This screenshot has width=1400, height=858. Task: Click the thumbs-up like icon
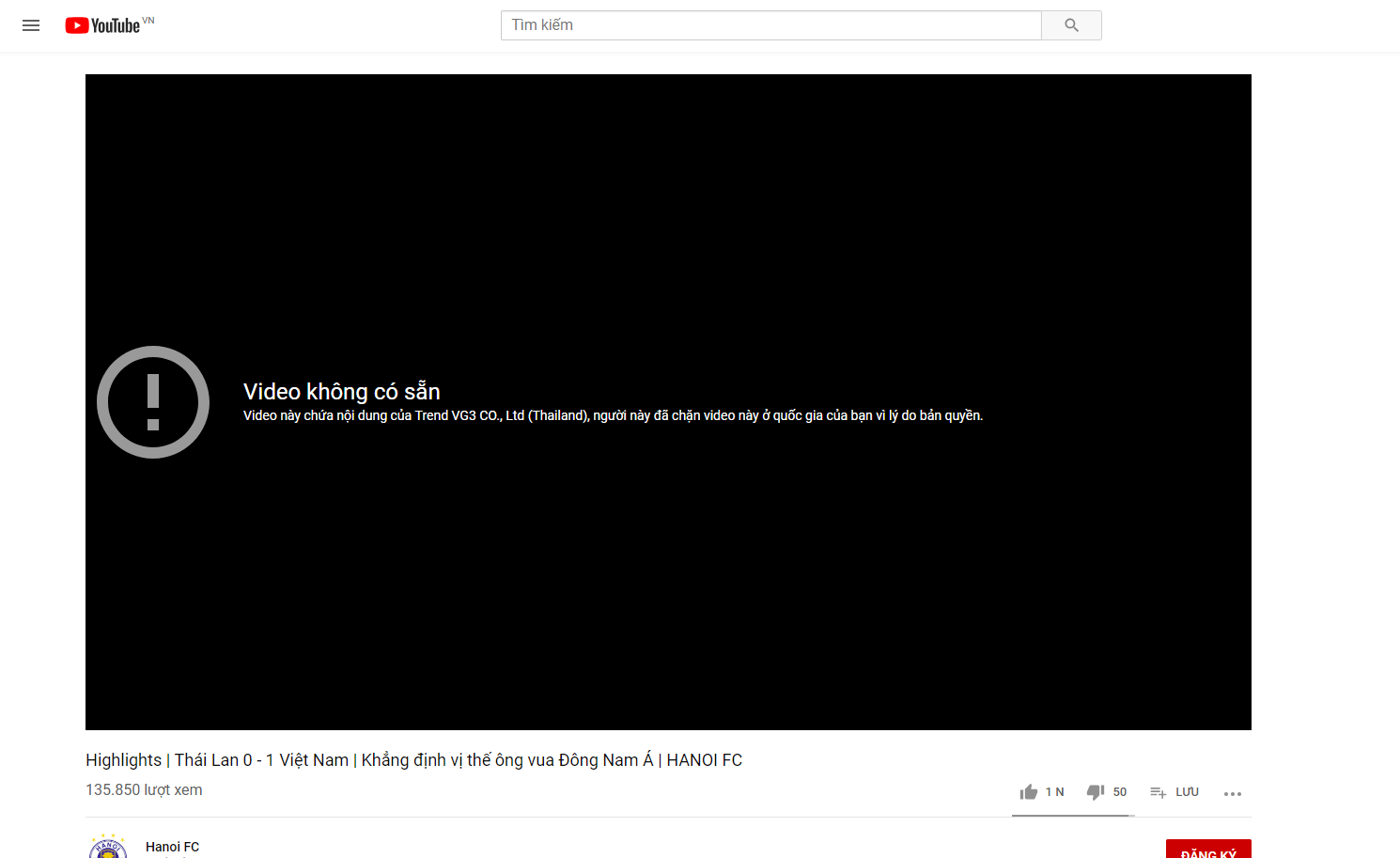click(x=1029, y=791)
